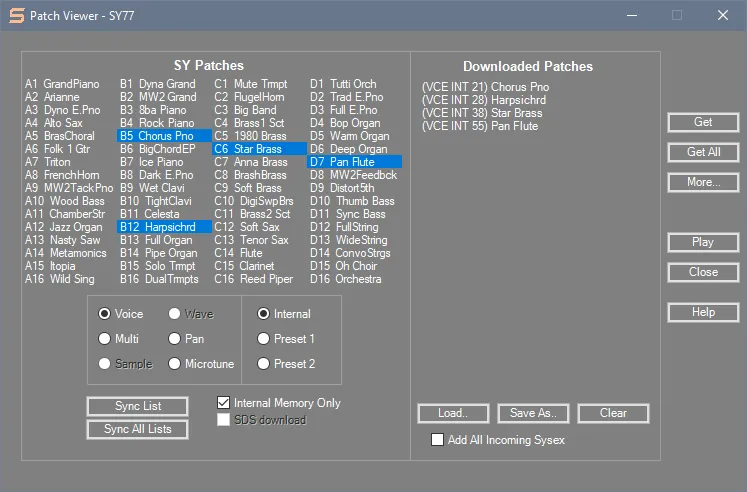747x492 pixels.
Task: Click Sync All Lists button
Action: pyautogui.click(x=137, y=429)
